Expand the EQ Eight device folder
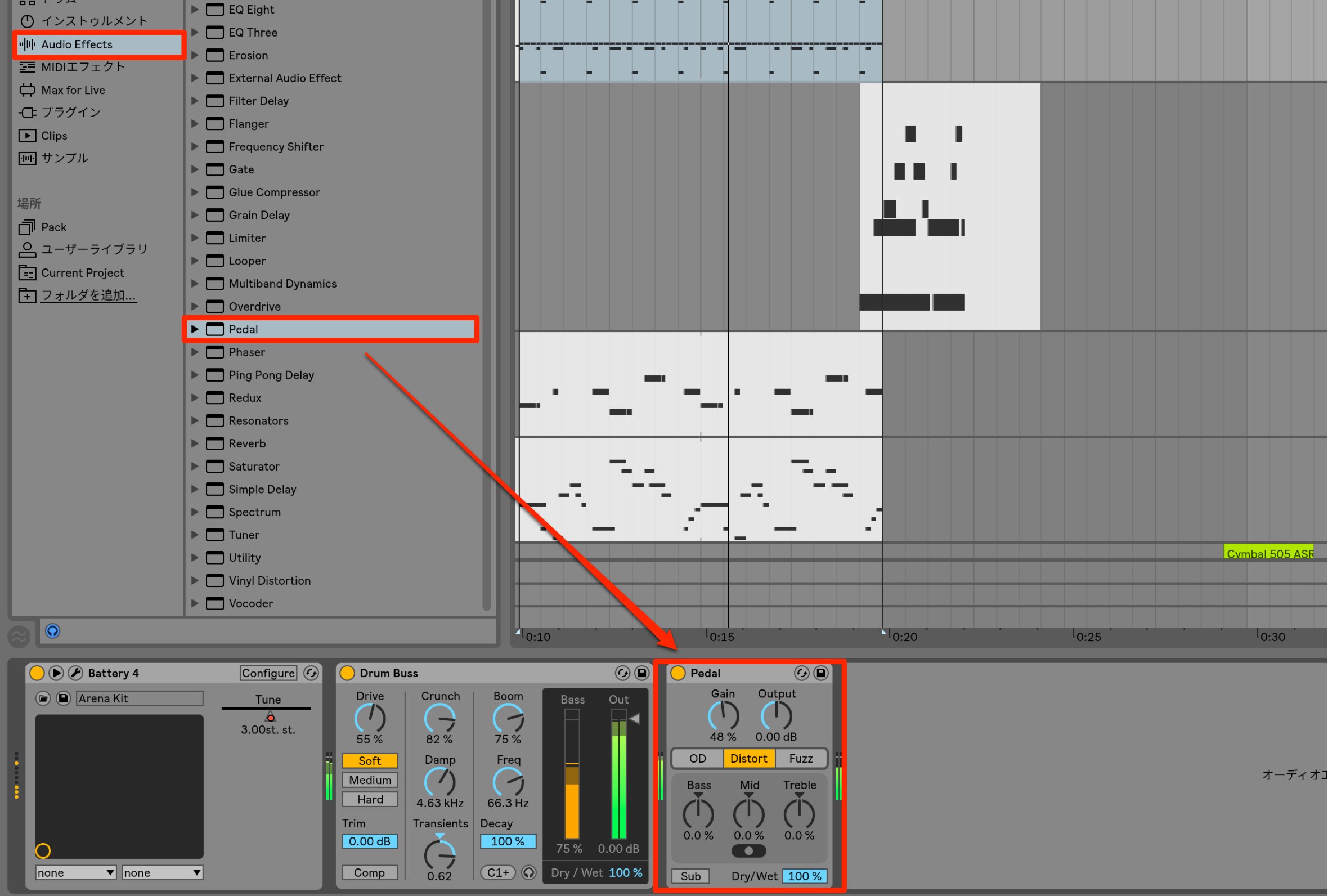The width and height of the screenshot is (1328, 896). pyautogui.click(x=195, y=10)
